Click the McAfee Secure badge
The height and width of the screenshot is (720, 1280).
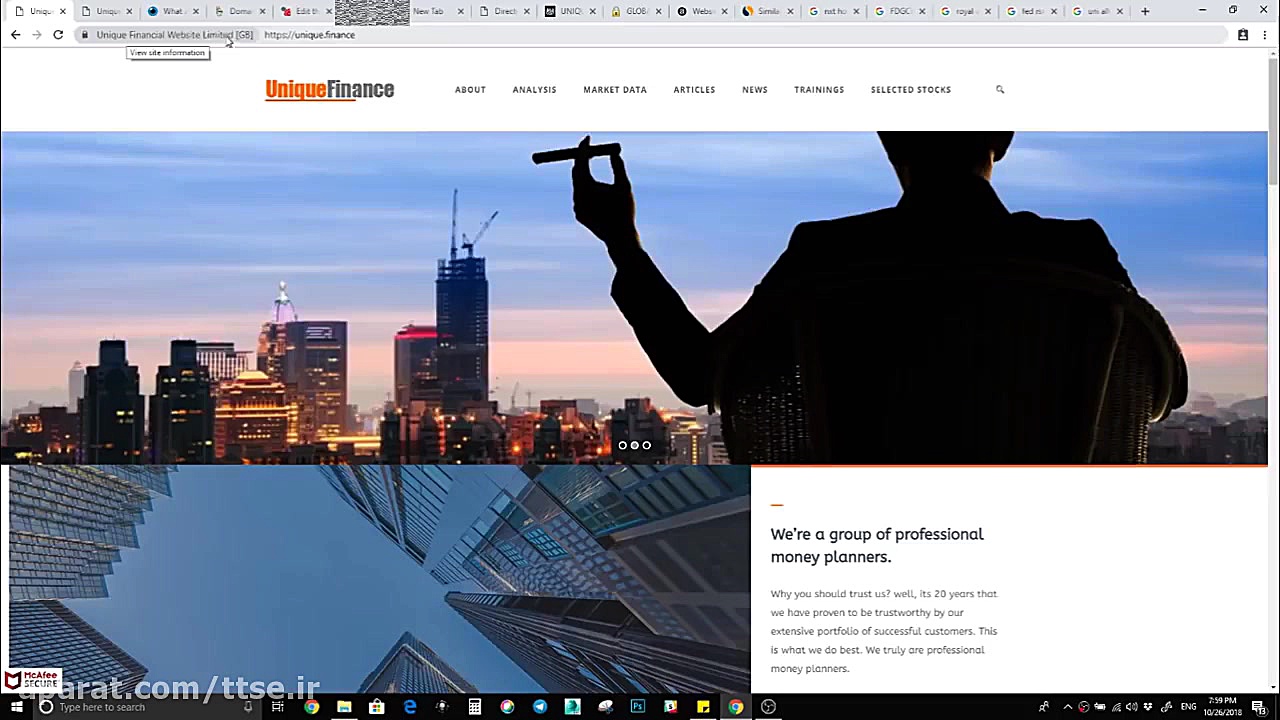32,680
